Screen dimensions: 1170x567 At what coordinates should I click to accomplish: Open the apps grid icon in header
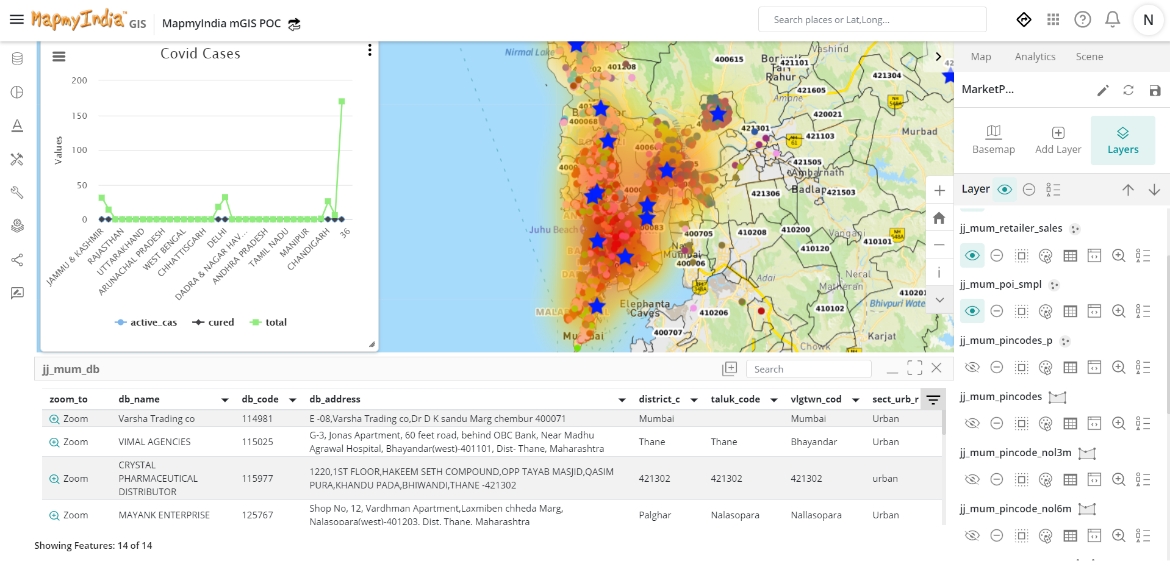click(1053, 20)
